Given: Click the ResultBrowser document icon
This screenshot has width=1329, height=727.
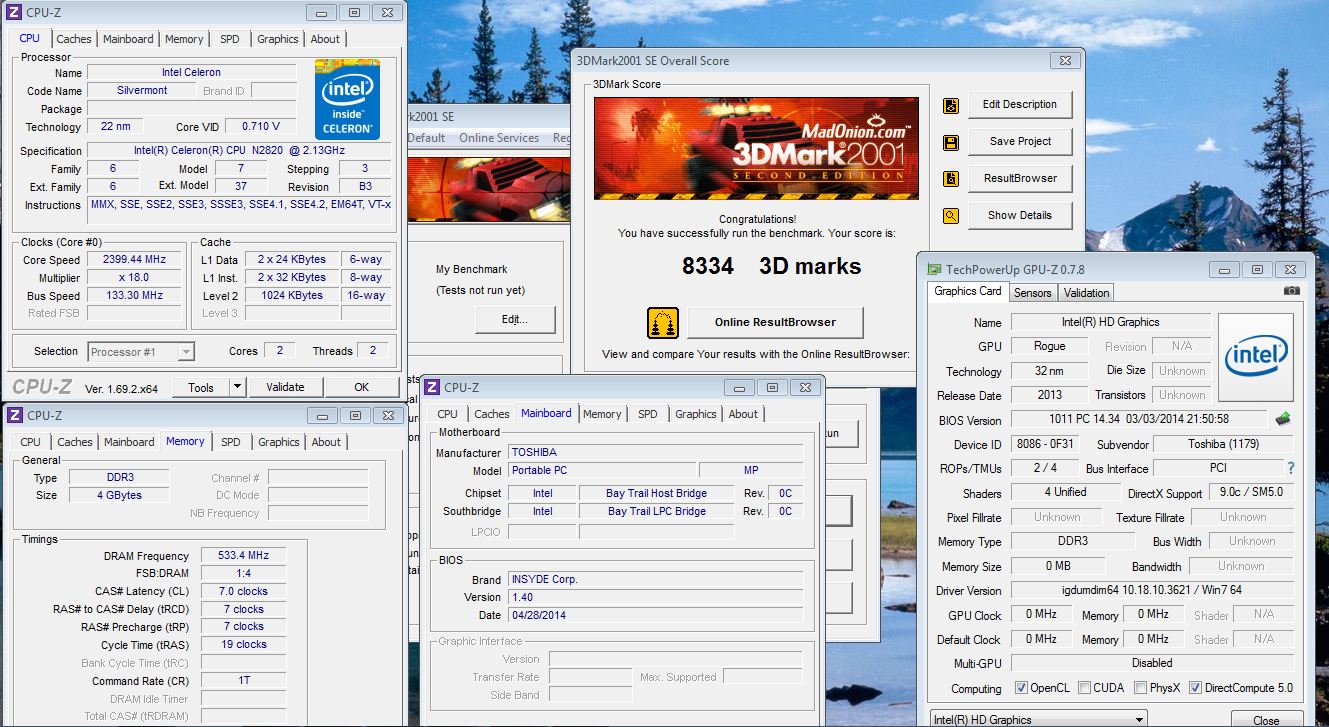Looking at the screenshot, I should click(951, 179).
